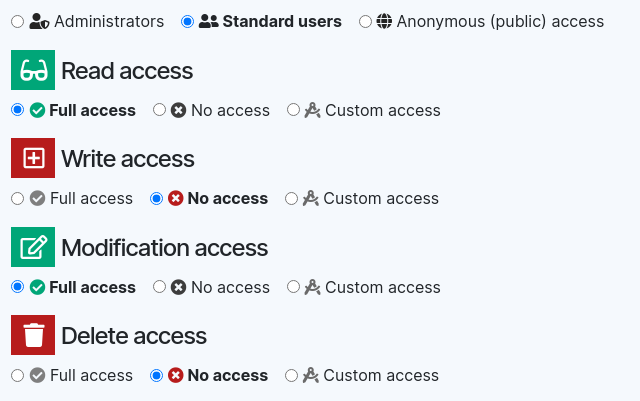Click the compass icon for Read Custom access
This screenshot has height=401, width=640.
pyautogui.click(x=312, y=110)
